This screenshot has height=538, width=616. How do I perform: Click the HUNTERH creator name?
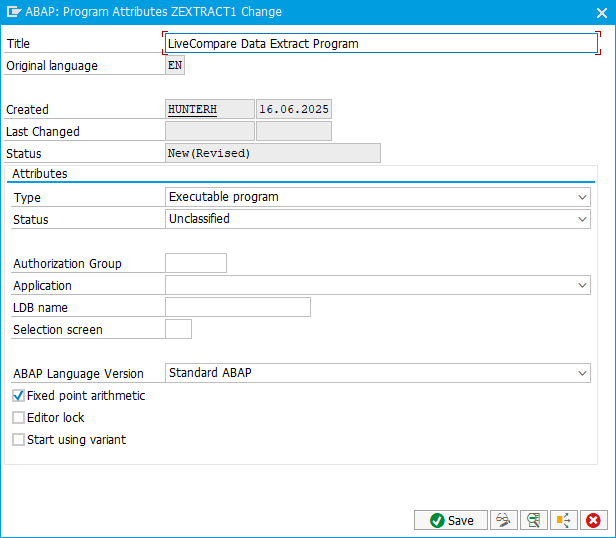click(192, 109)
